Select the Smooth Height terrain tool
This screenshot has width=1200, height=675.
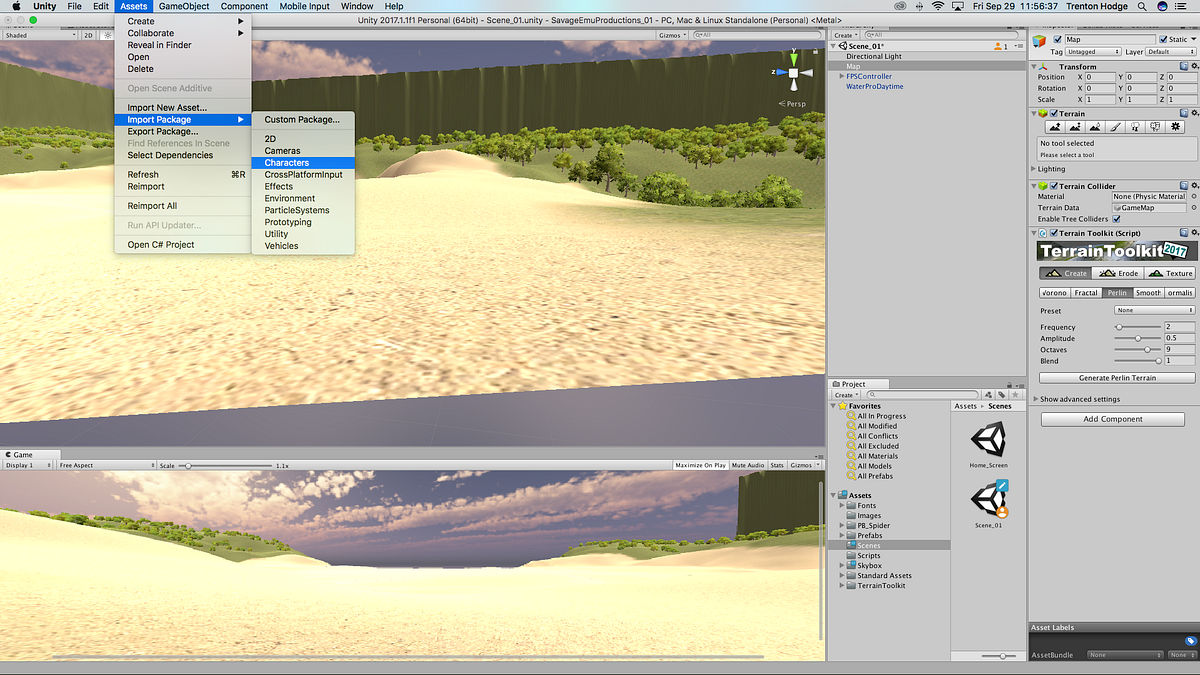click(1094, 127)
